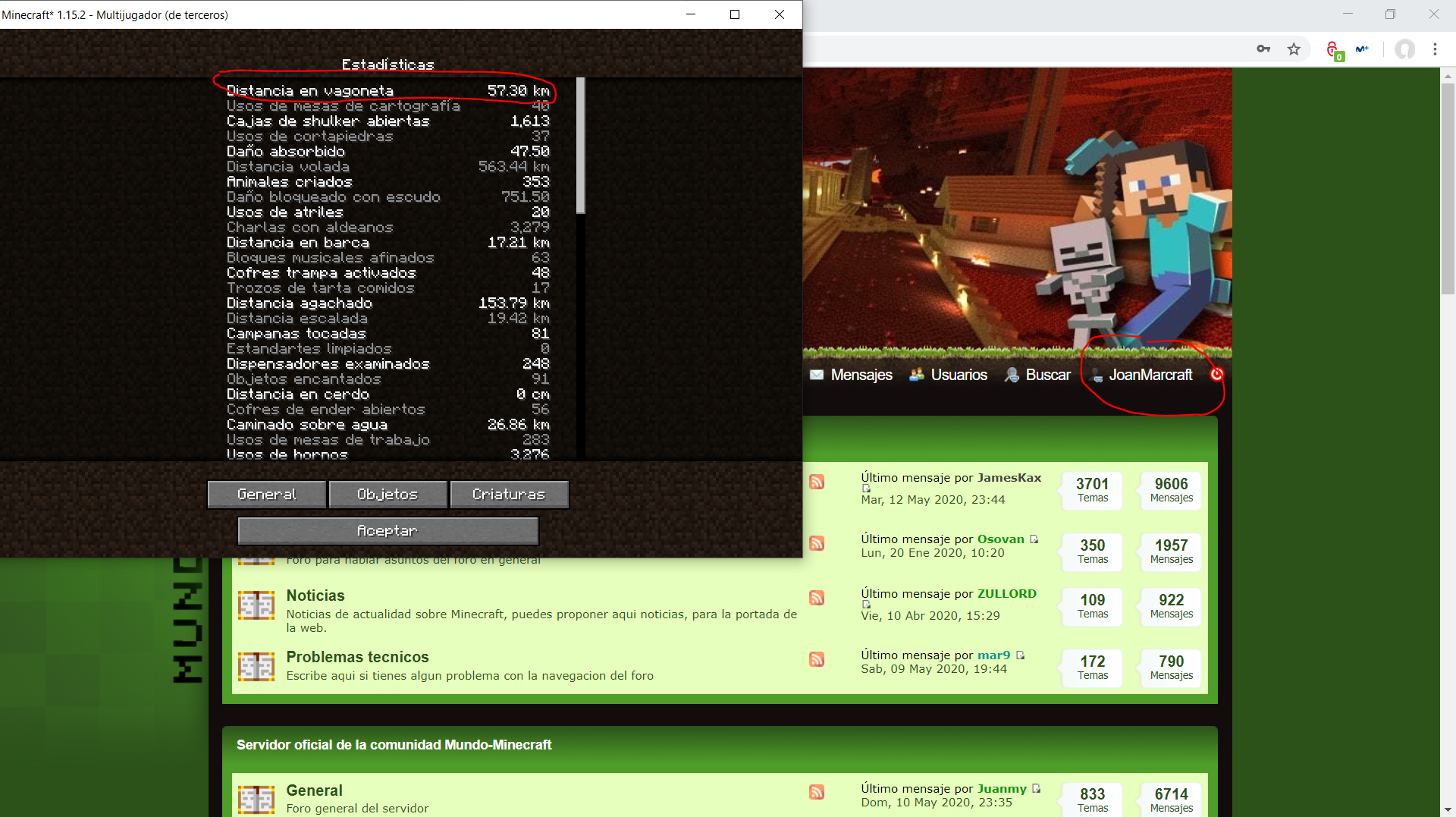This screenshot has height=817, width=1456.
Task: Open user profile link JamesKax
Action: pyautogui.click(x=1009, y=478)
